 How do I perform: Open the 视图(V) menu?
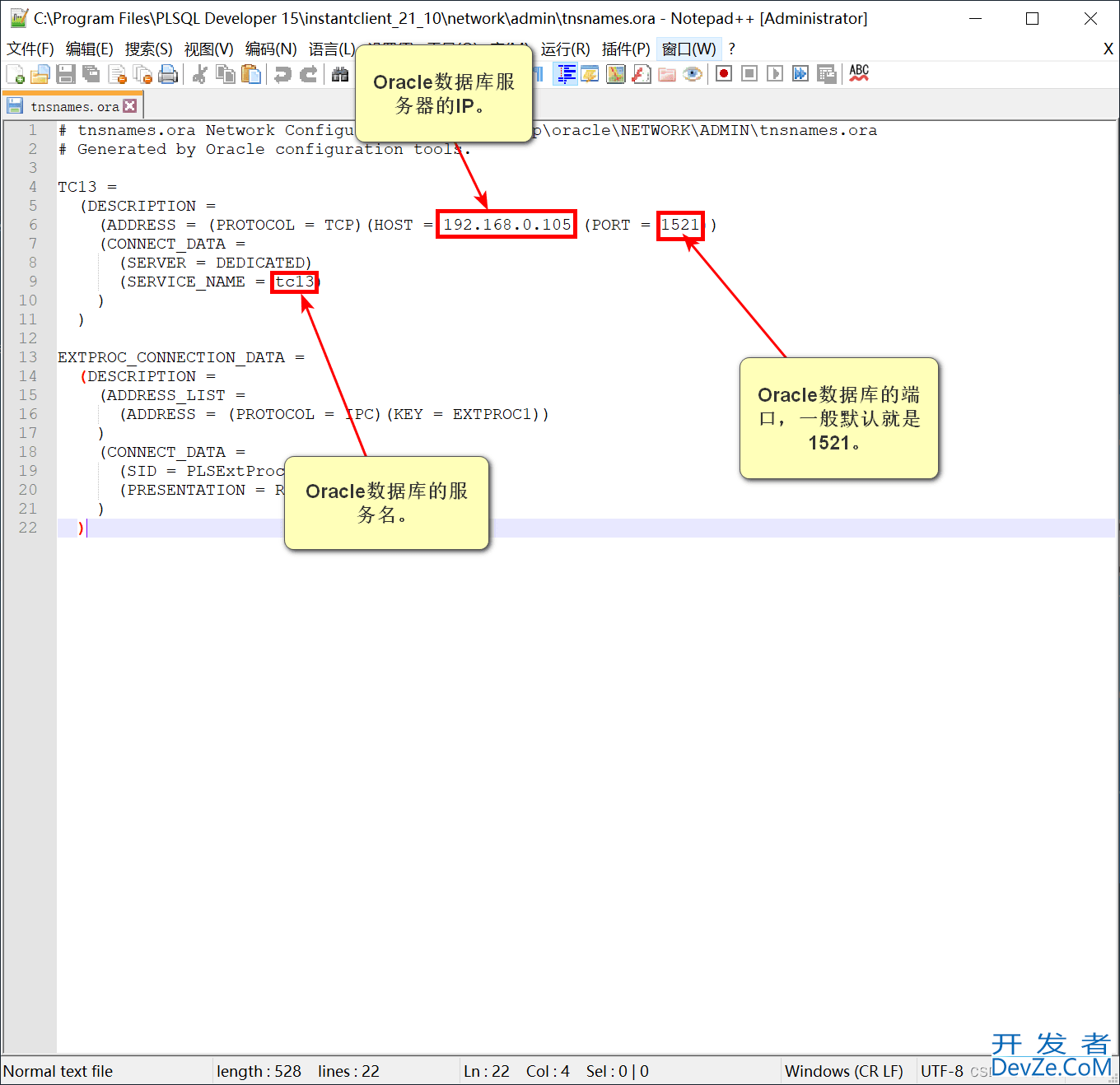[x=209, y=49]
